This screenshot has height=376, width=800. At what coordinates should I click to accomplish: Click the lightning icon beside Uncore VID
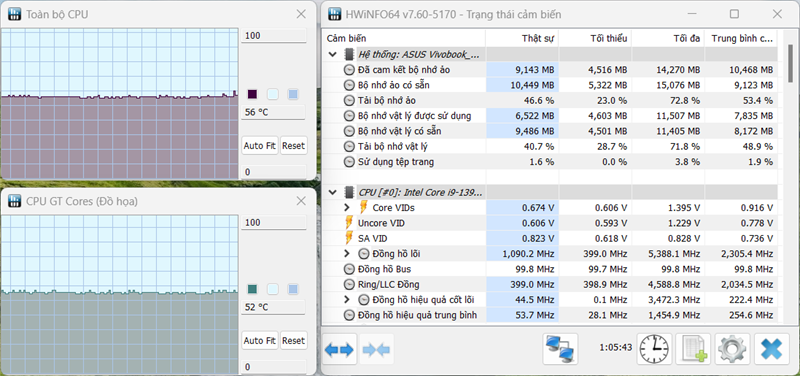point(349,223)
